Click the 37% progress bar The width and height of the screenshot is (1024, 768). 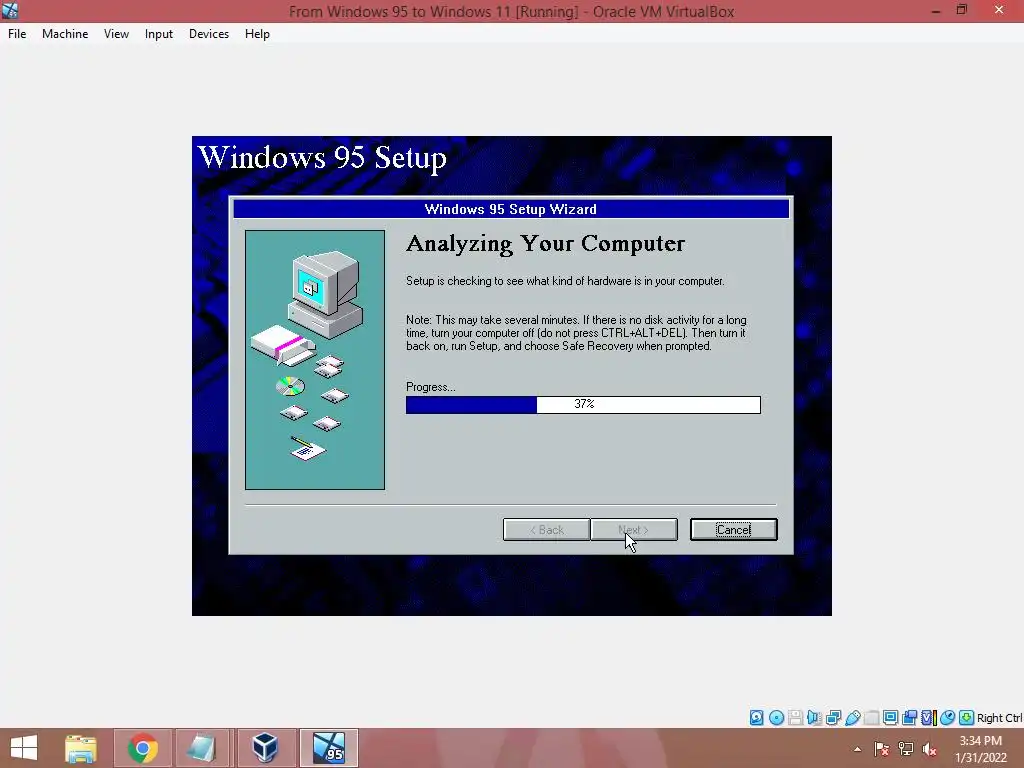point(583,404)
